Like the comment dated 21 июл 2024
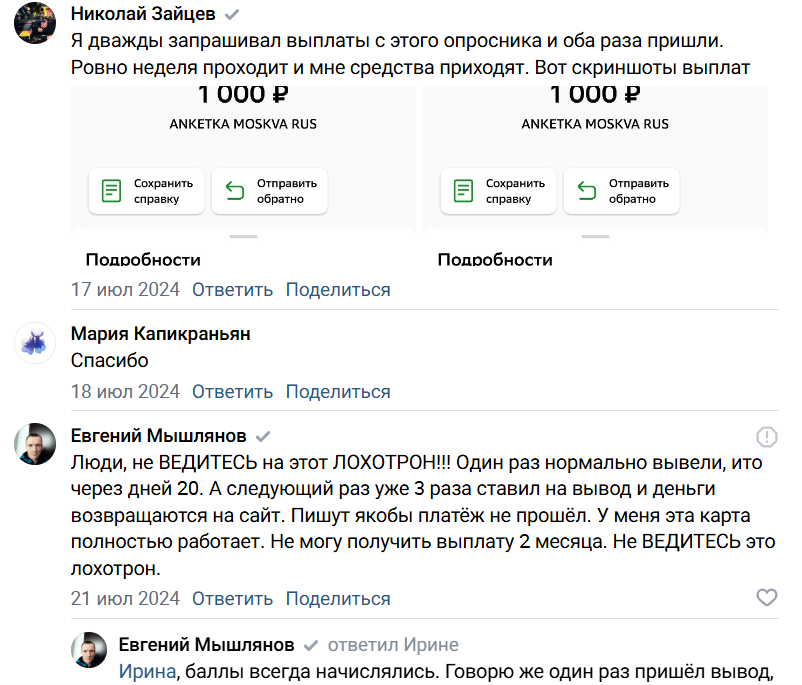The height and width of the screenshot is (685, 802). [766, 598]
